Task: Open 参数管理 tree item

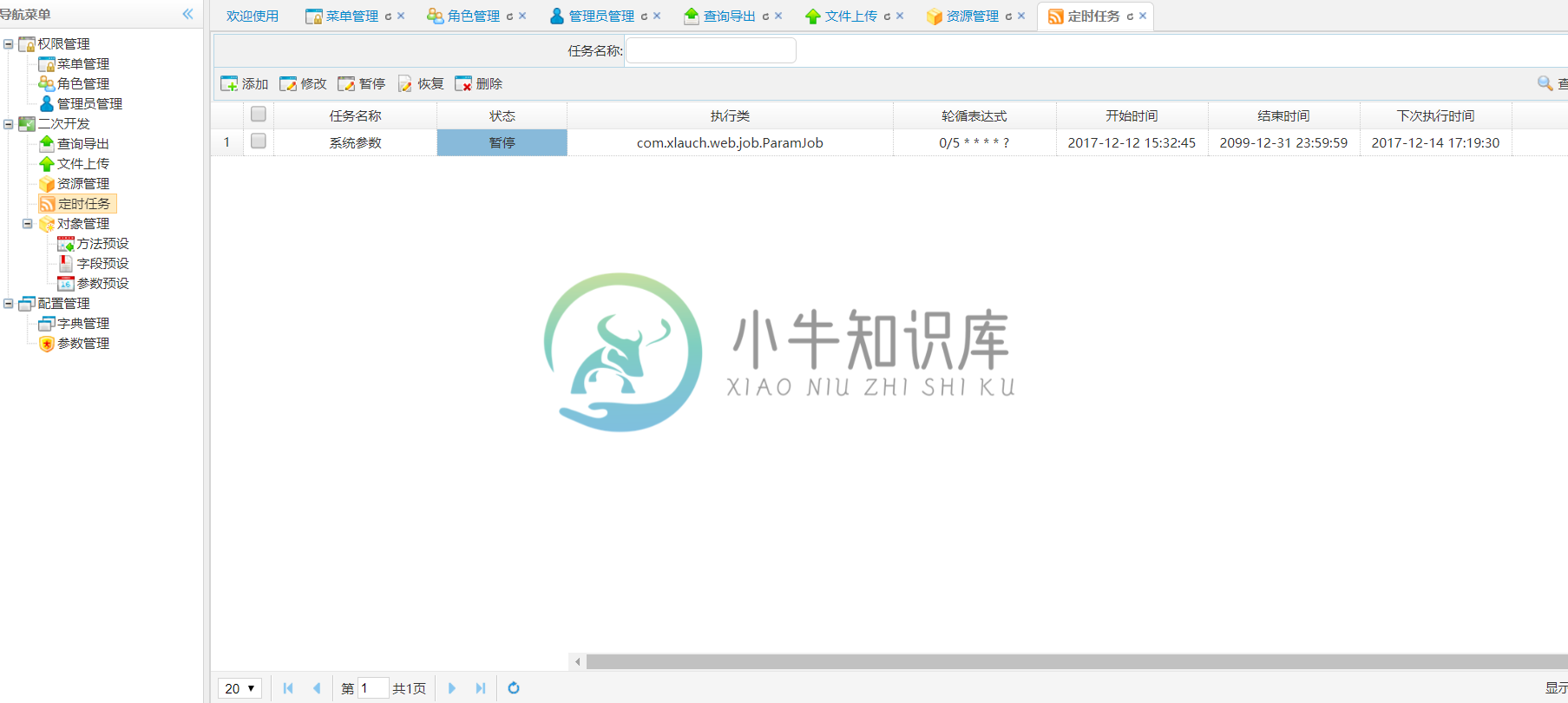Action: click(82, 344)
